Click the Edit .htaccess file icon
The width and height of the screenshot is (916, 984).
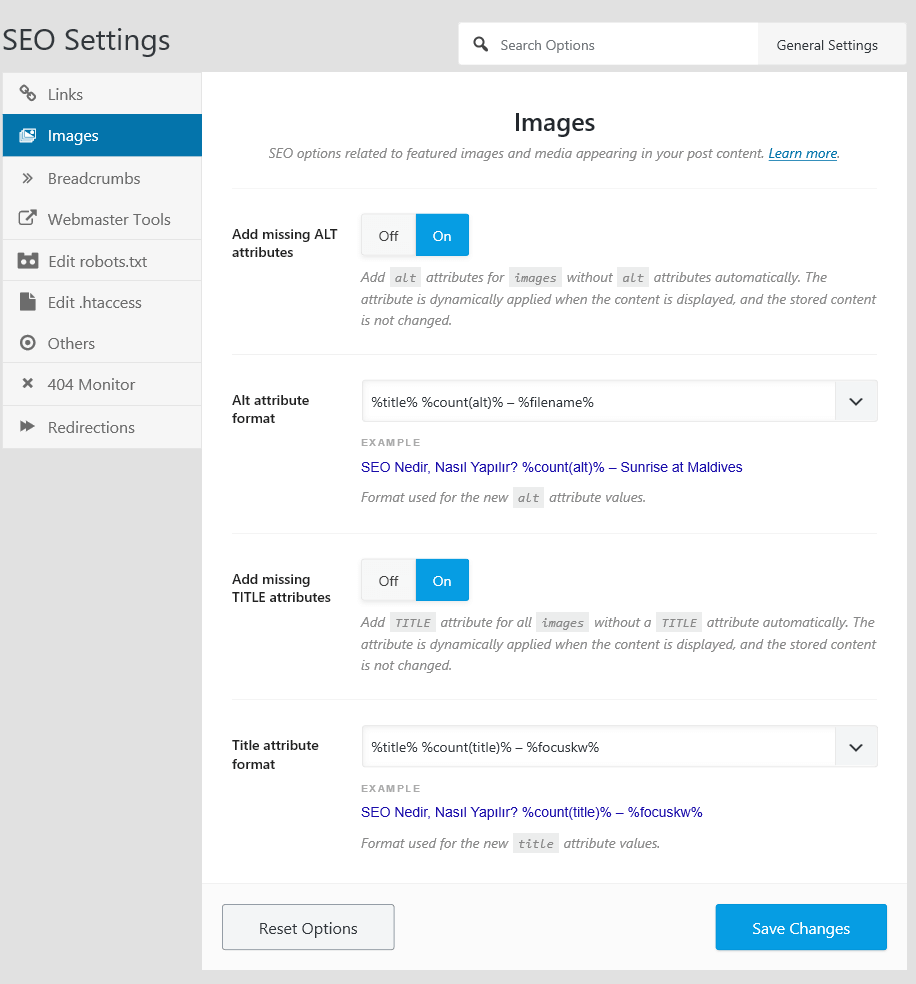(27, 302)
